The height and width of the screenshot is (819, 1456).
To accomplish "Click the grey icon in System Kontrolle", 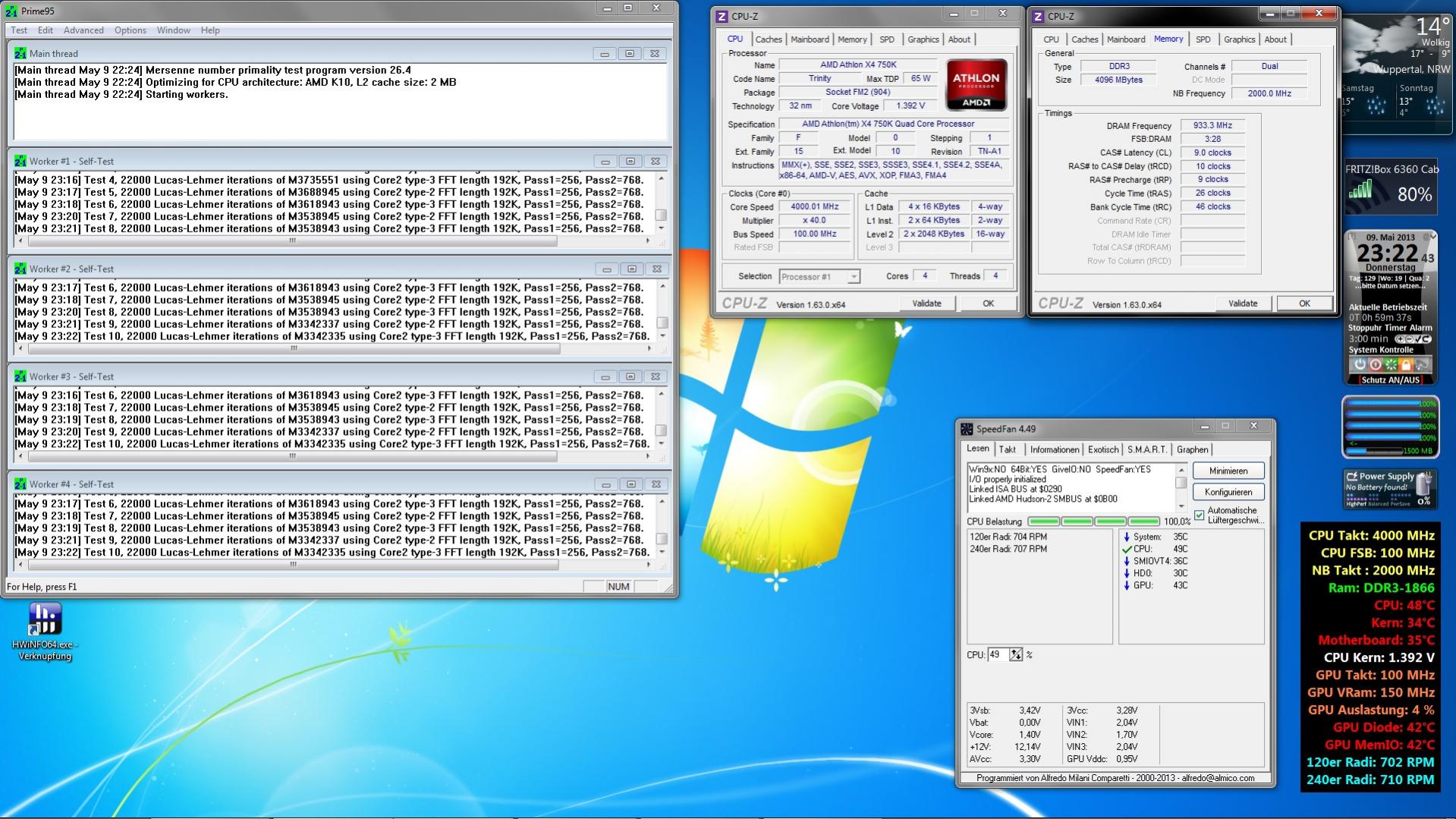I will (x=1422, y=365).
